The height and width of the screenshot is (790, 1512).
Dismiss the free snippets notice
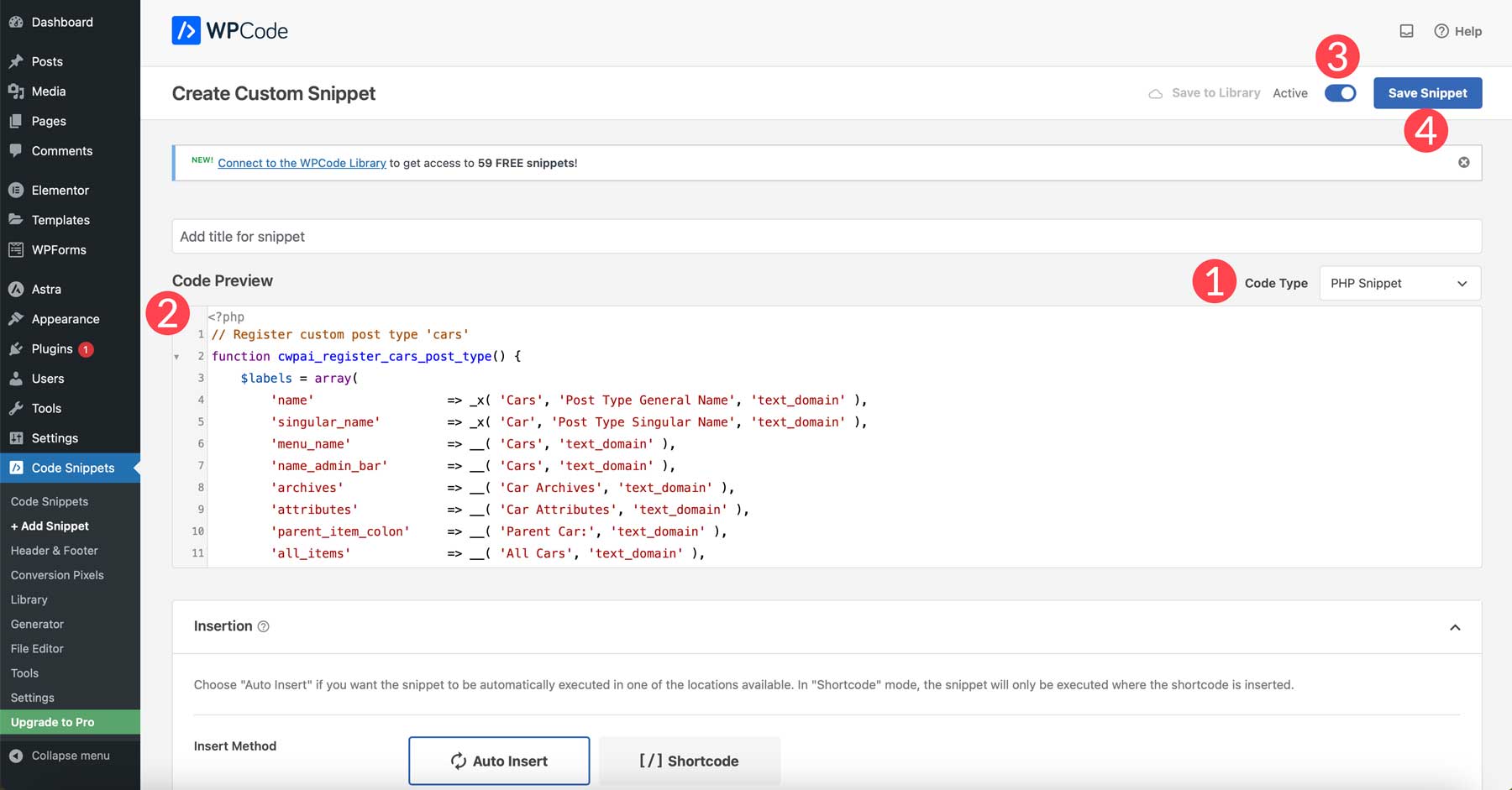[1463, 162]
